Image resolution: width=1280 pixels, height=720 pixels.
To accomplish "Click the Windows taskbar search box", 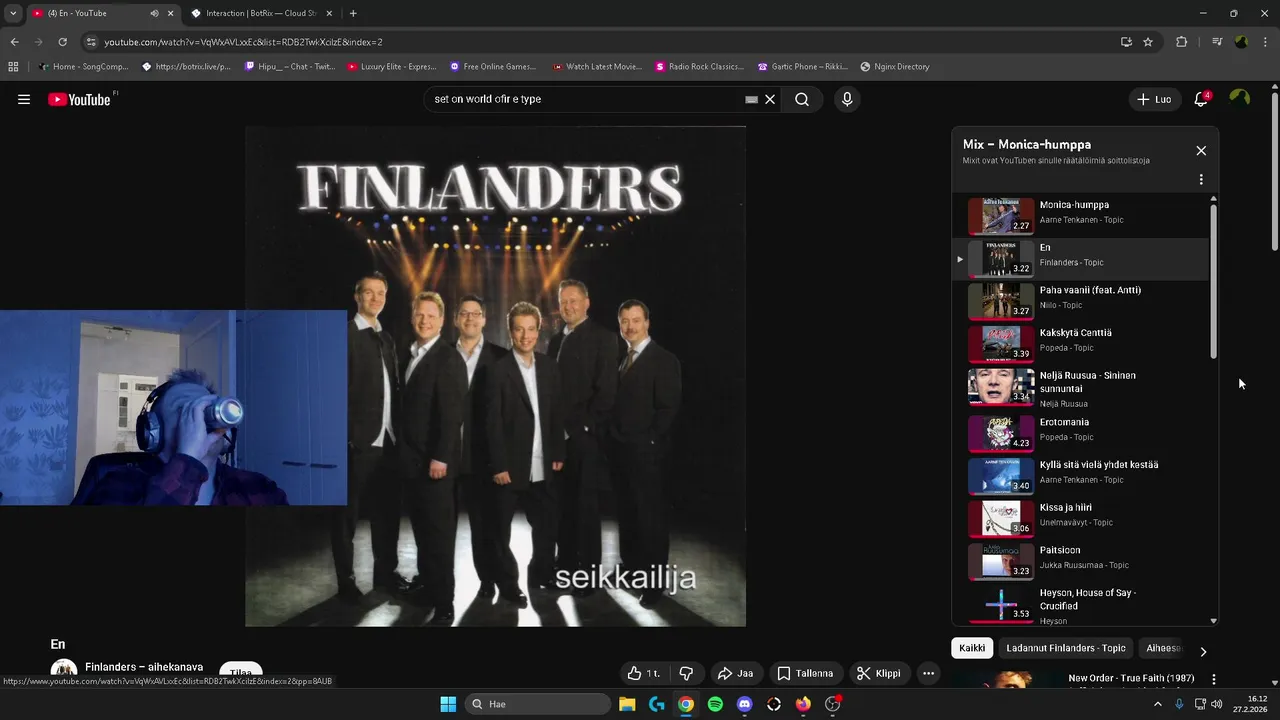I will click(x=540, y=704).
